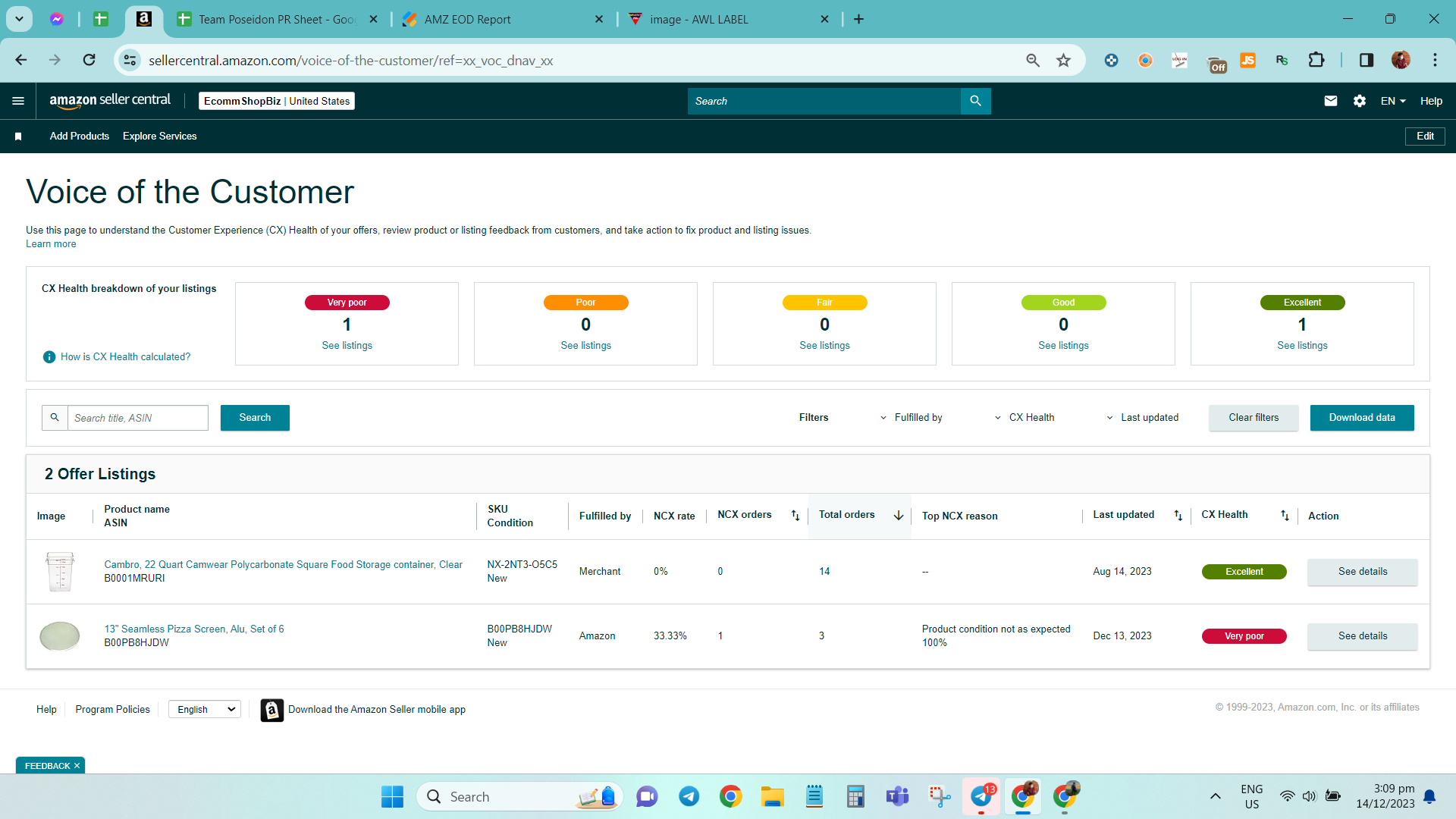See listings under the Good card
The height and width of the screenshot is (819, 1456).
[1063, 346]
